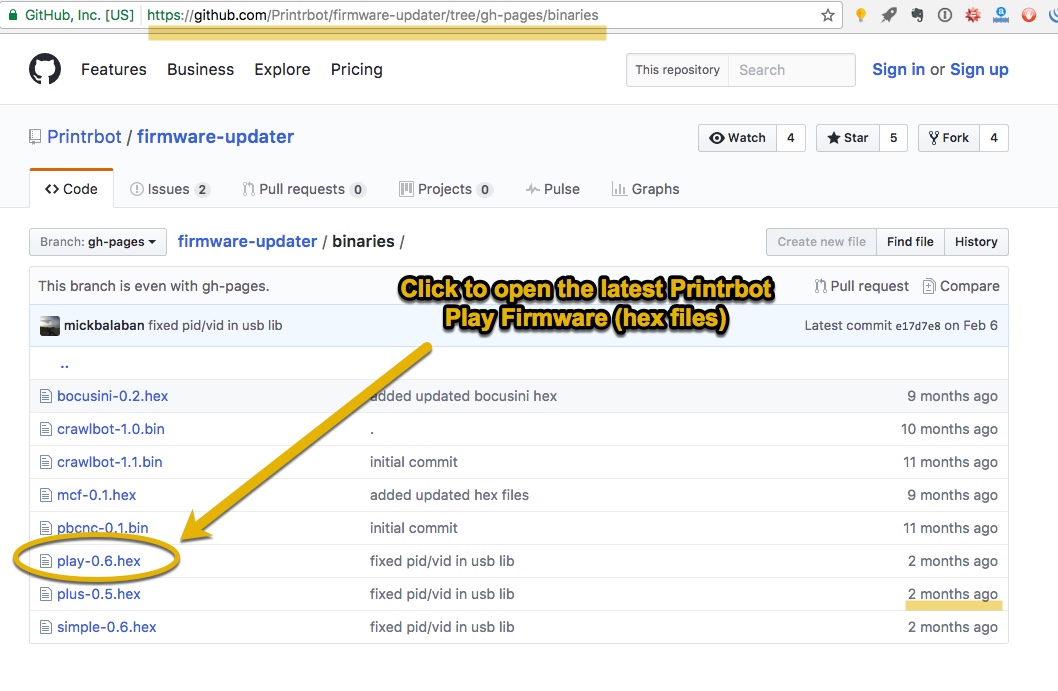The height and width of the screenshot is (691, 1058).
Task: Open GitHub homepage via the Octocat logo
Action: coord(44,69)
